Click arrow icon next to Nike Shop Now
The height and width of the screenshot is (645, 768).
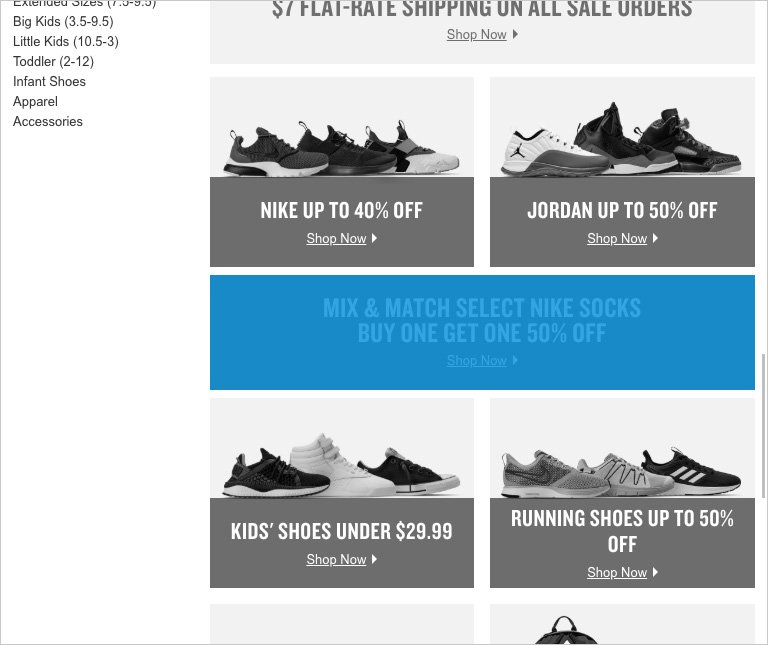point(375,238)
